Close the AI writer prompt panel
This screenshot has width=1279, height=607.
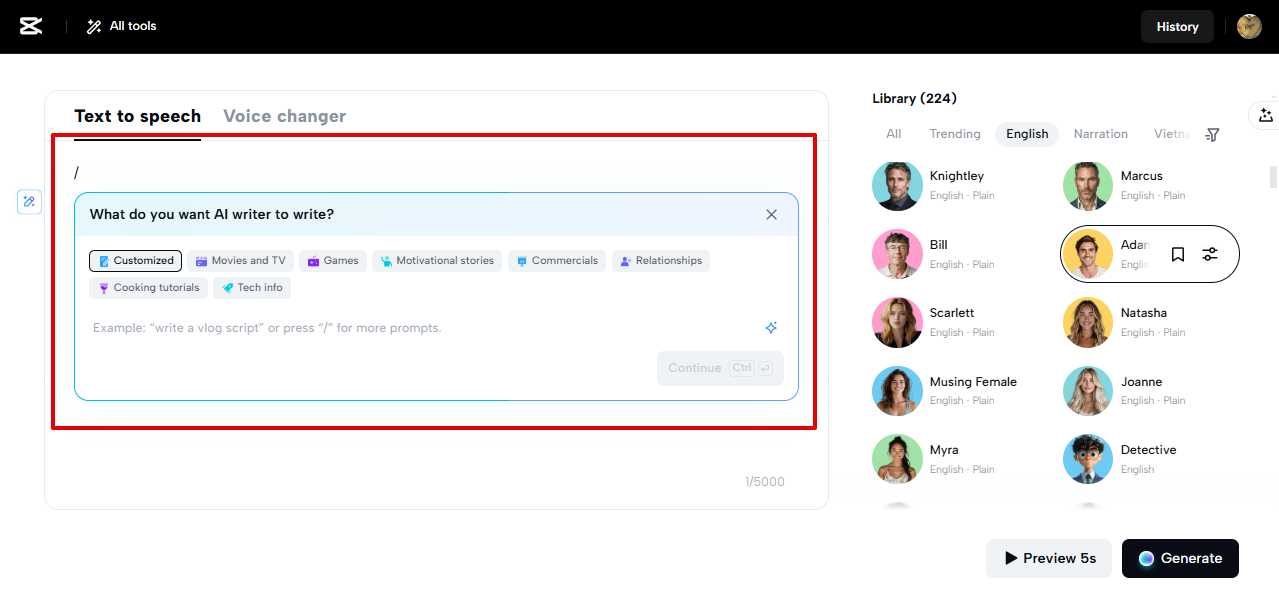[771, 214]
